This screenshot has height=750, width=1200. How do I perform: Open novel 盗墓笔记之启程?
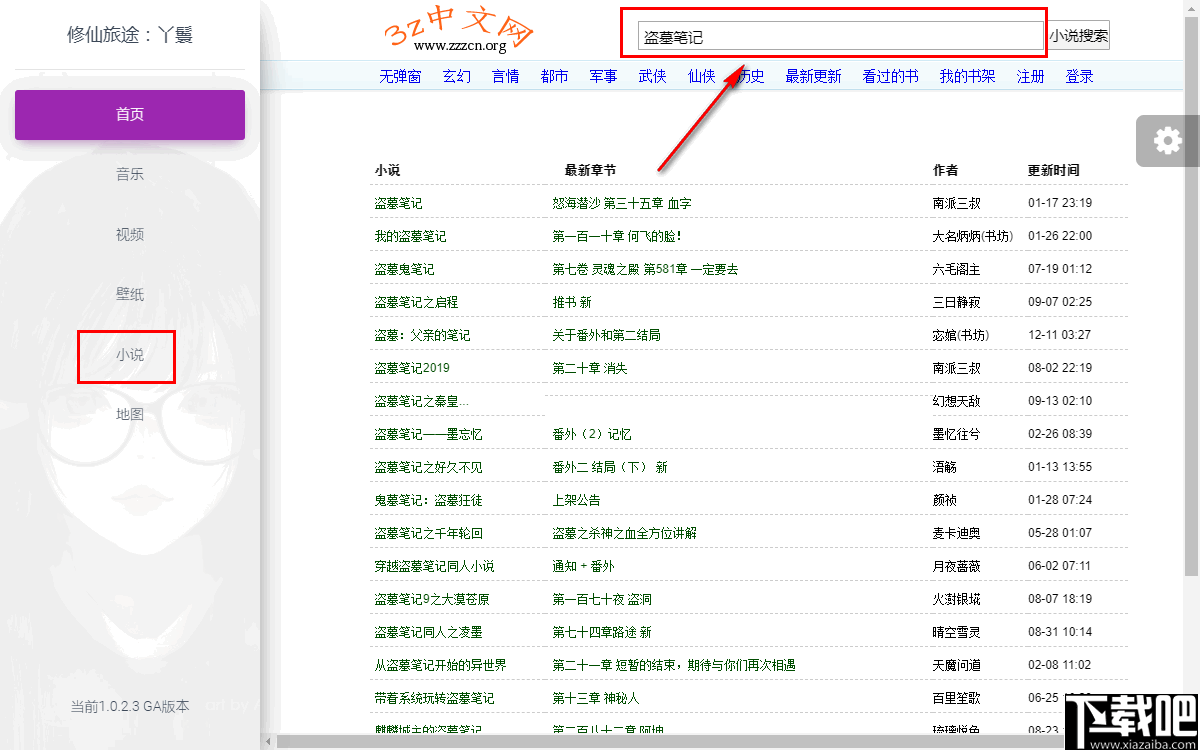tap(417, 302)
